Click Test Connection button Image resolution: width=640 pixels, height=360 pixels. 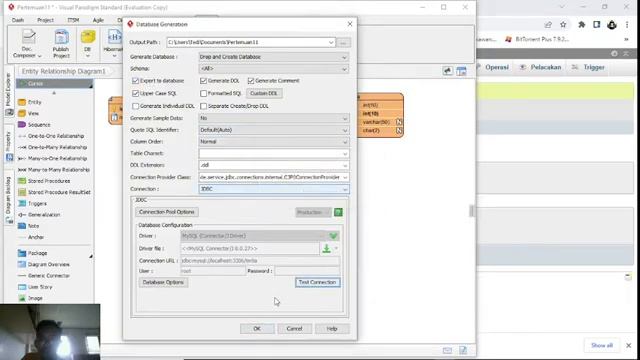318,282
